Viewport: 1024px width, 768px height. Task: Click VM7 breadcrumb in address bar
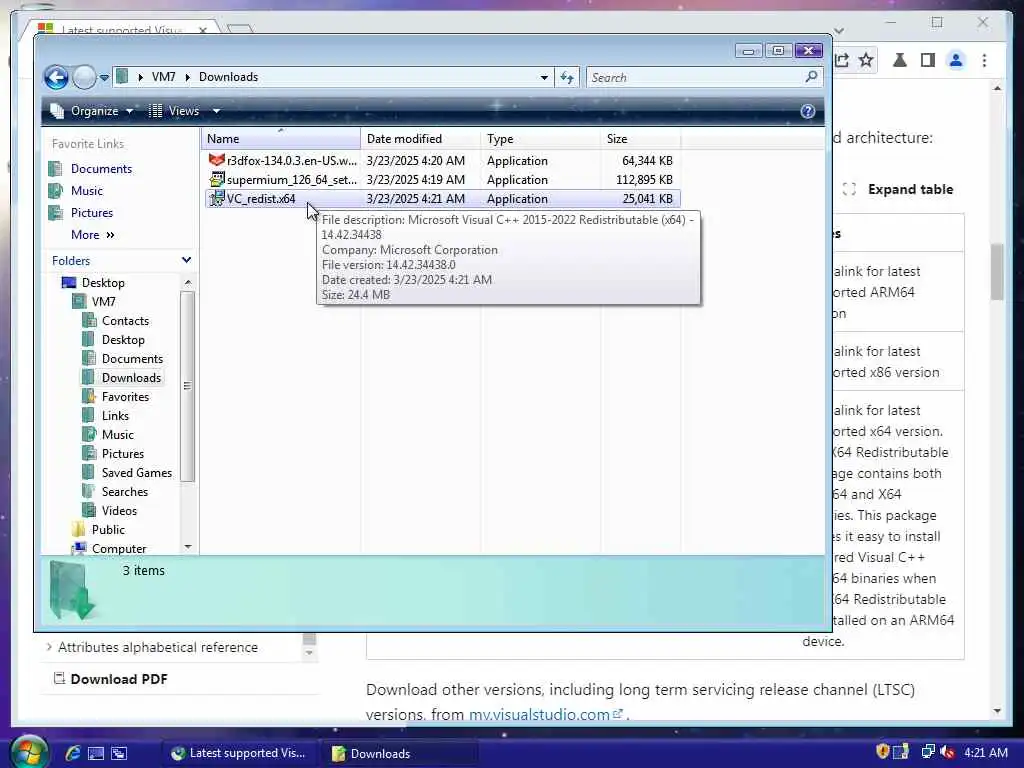(163, 77)
